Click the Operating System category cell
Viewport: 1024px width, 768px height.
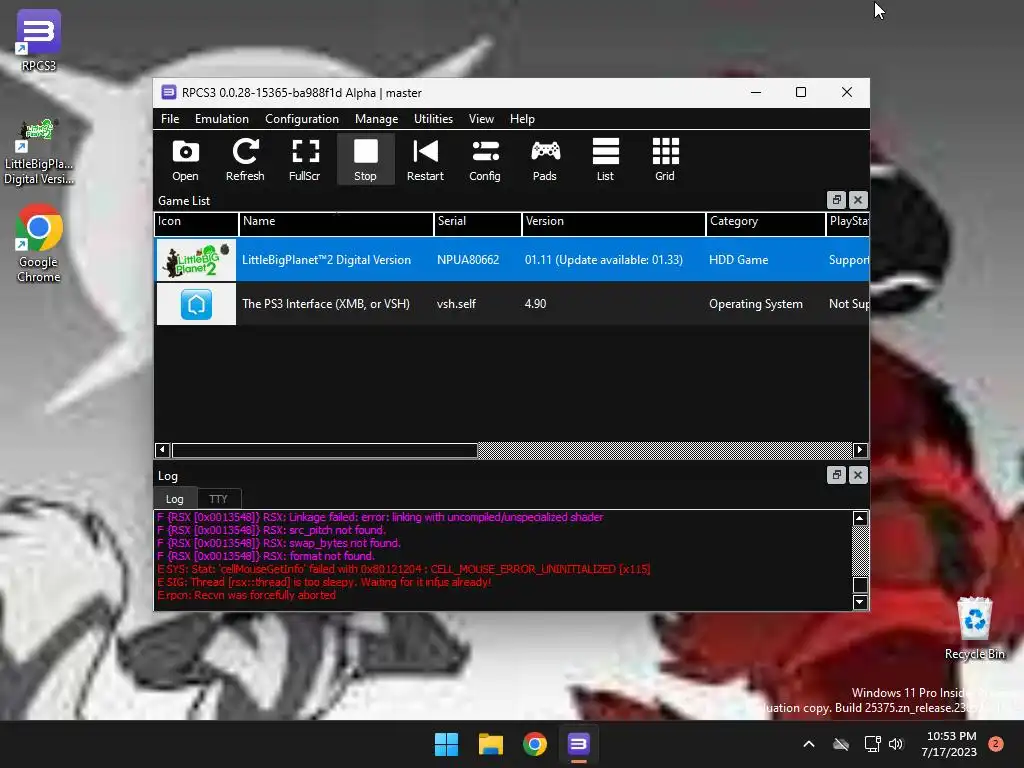point(756,304)
